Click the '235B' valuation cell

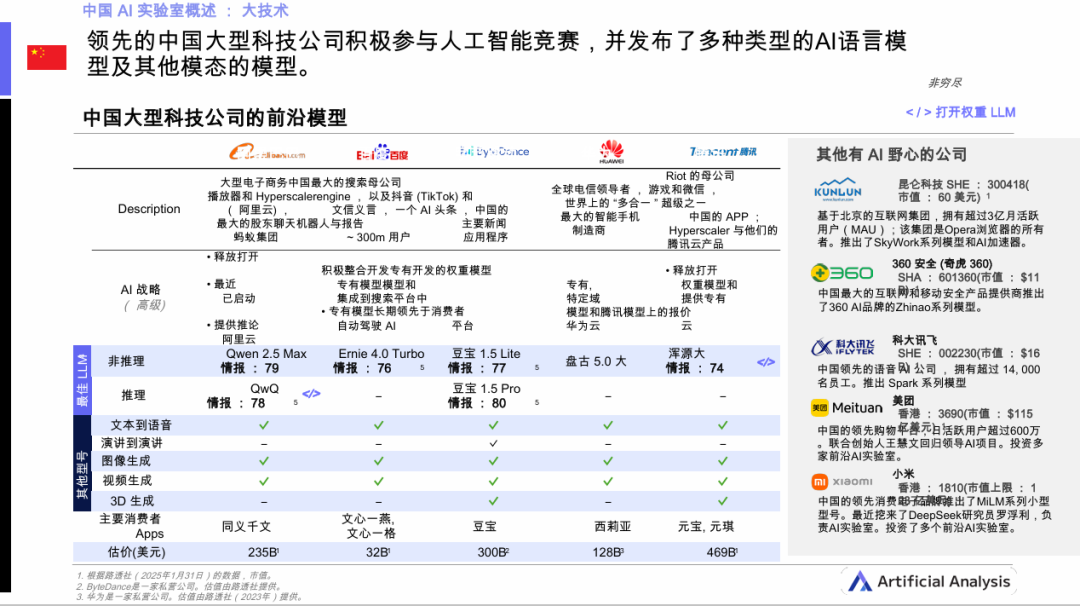pos(263,552)
